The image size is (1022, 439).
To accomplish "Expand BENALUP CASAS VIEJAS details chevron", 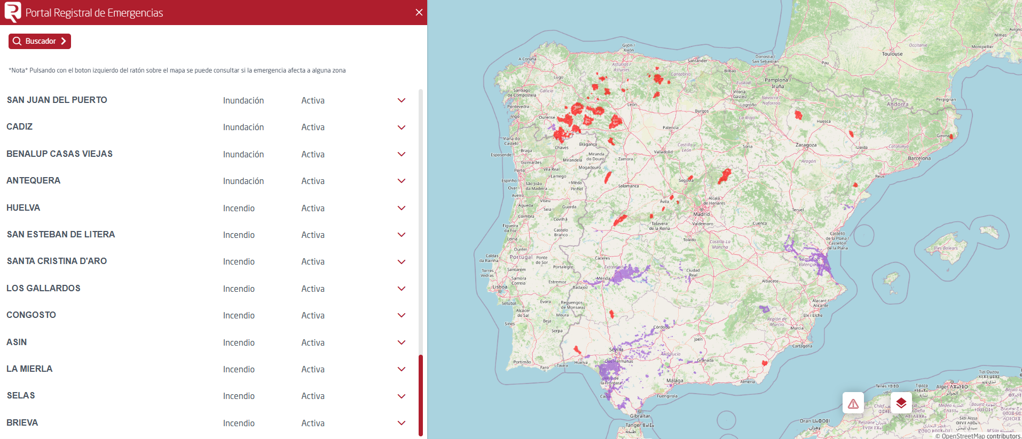I will 402,154.
